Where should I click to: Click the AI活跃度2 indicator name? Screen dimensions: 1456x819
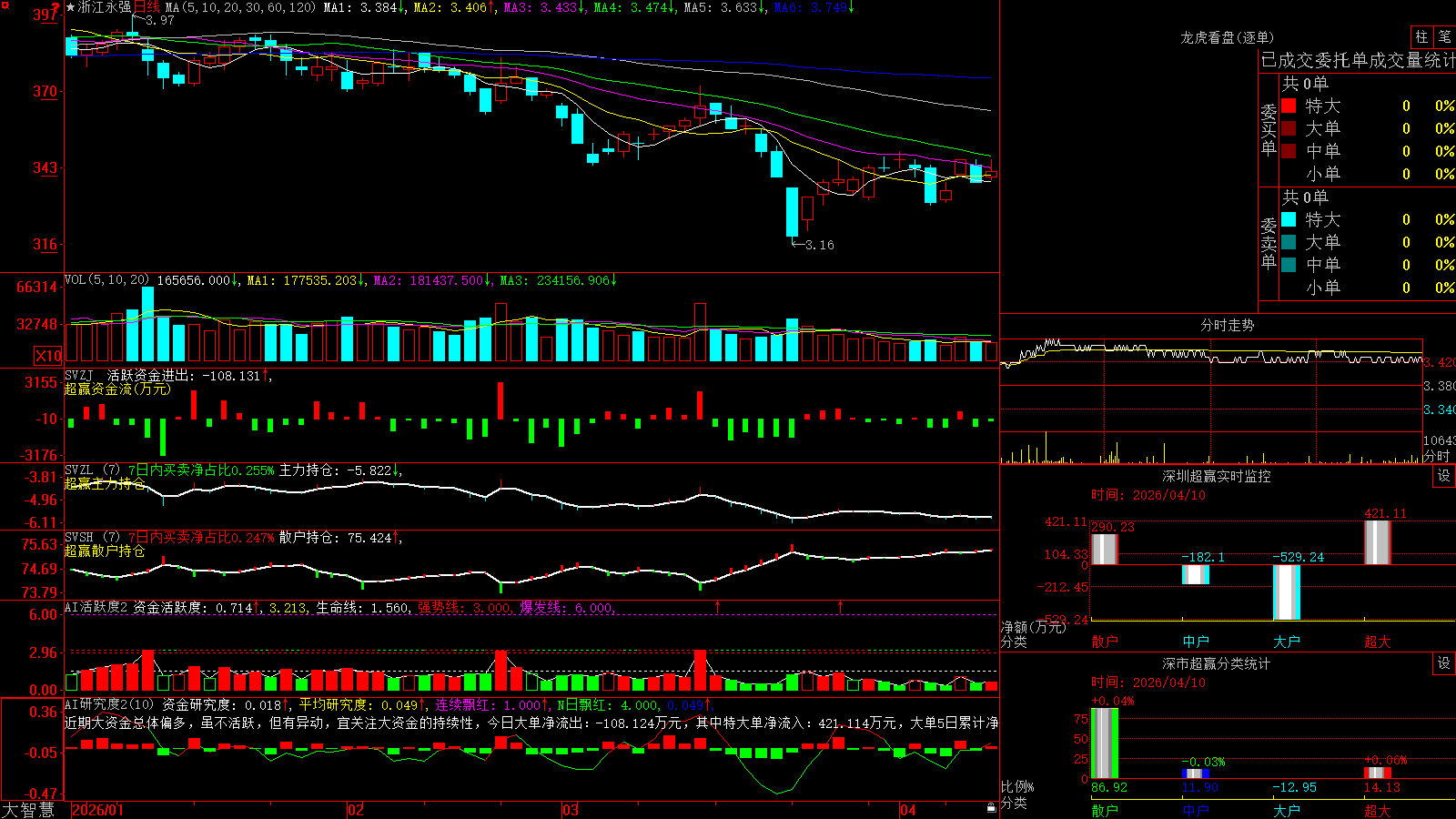pyautogui.click(x=96, y=607)
